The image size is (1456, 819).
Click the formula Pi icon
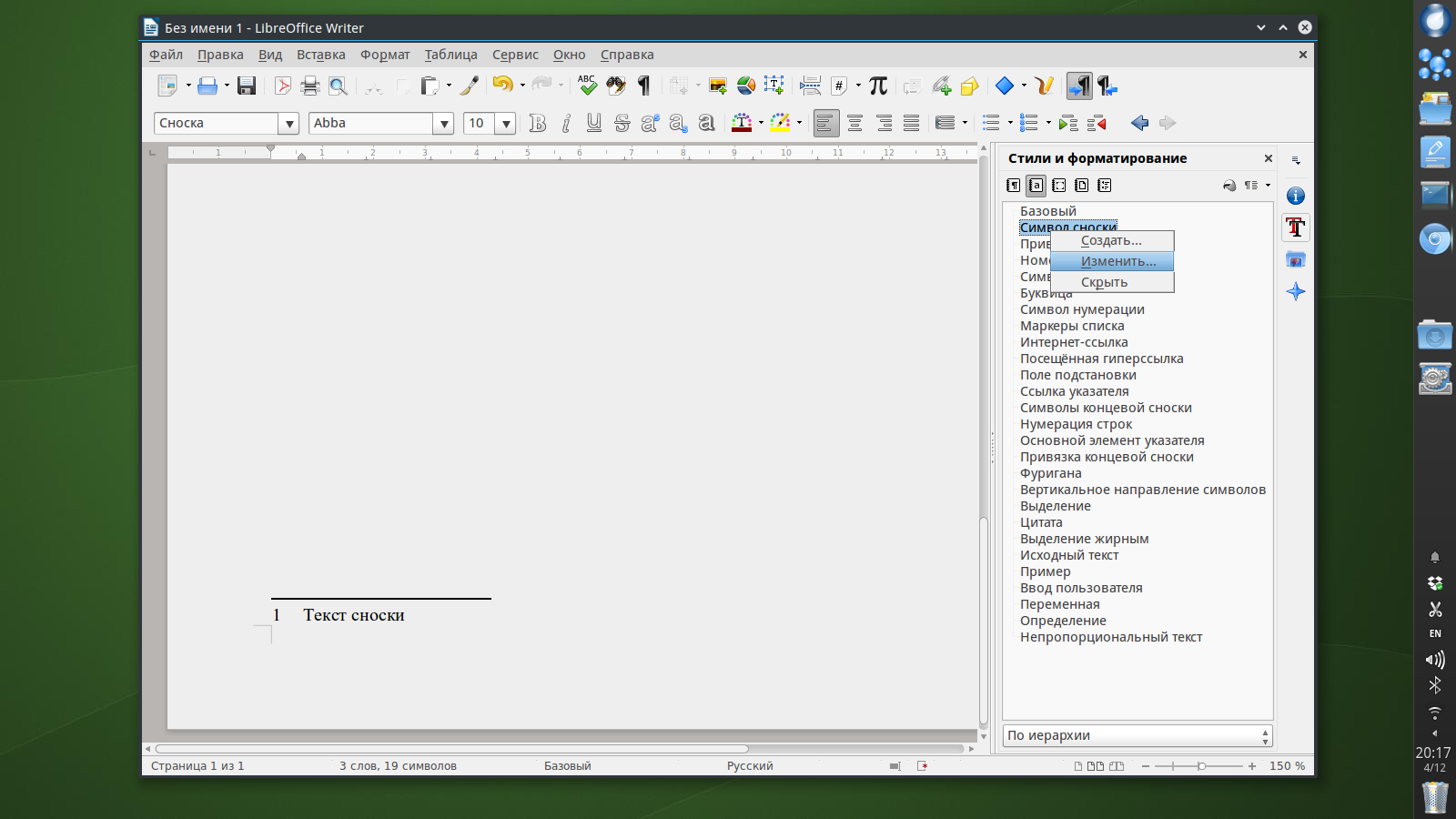point(877,86)
